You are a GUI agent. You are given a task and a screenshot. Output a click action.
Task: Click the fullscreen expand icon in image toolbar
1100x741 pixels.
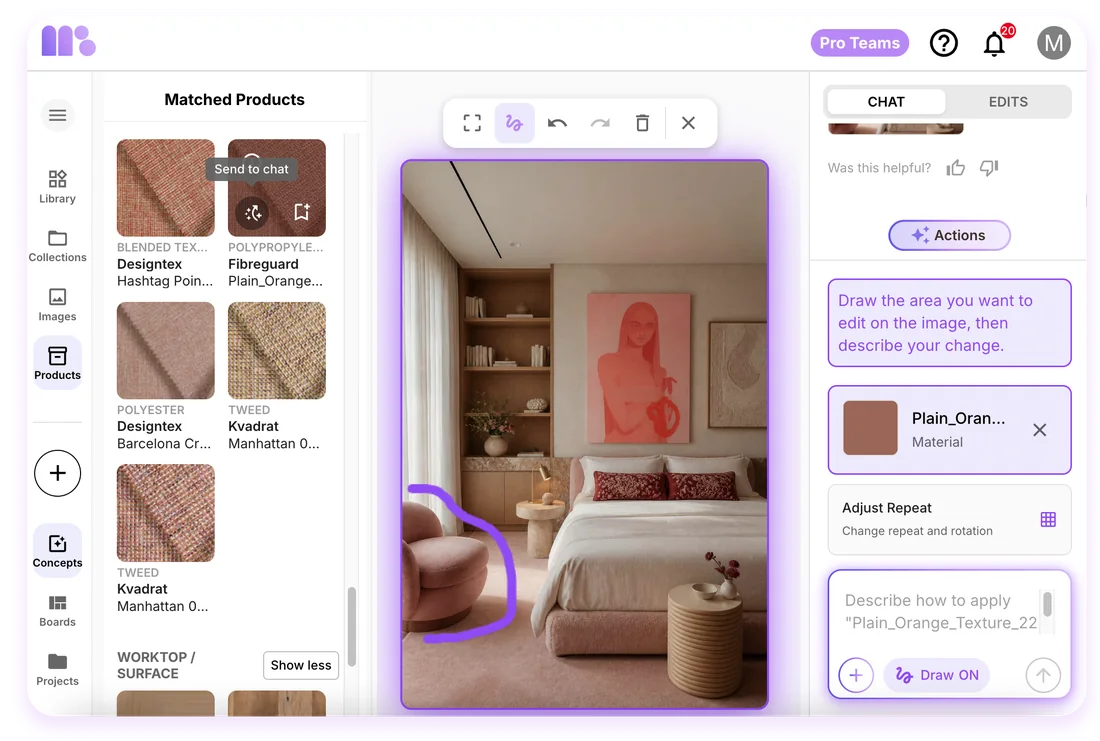(x=472, y=124)
